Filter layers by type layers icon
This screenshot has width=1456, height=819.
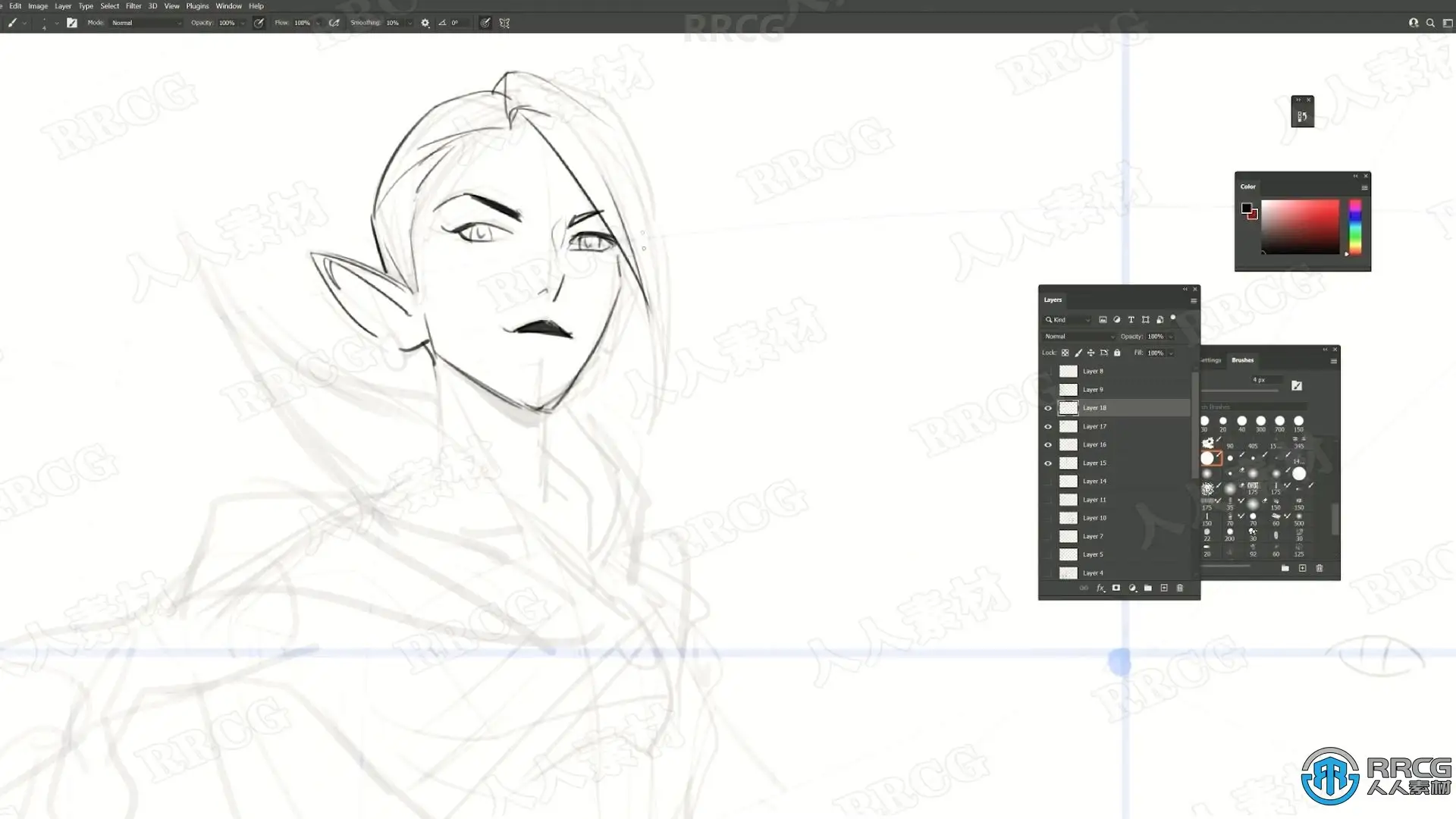pyautogui.click(x=1131, y=319)
